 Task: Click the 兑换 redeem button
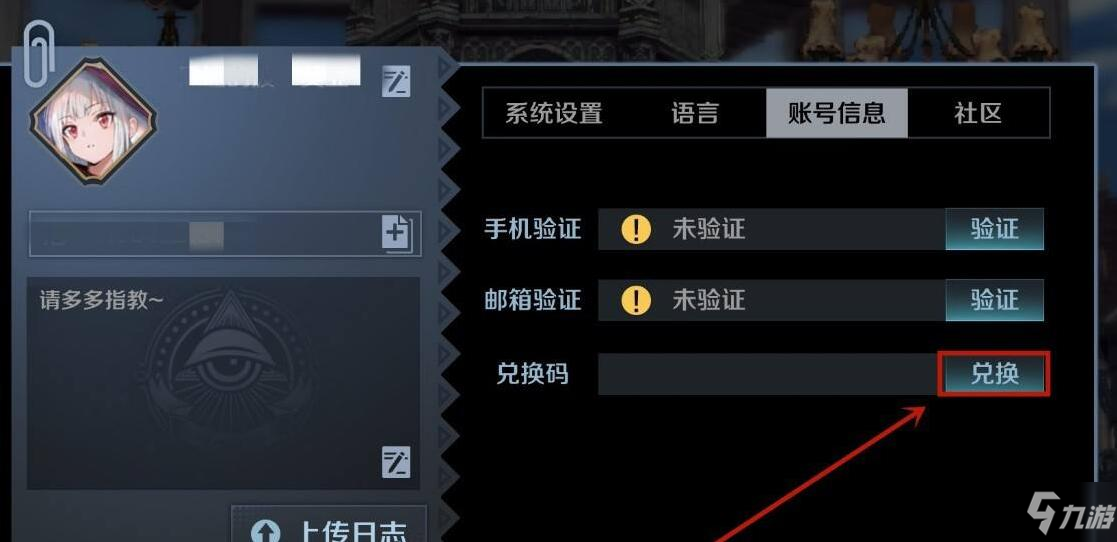tap(994, 373)
